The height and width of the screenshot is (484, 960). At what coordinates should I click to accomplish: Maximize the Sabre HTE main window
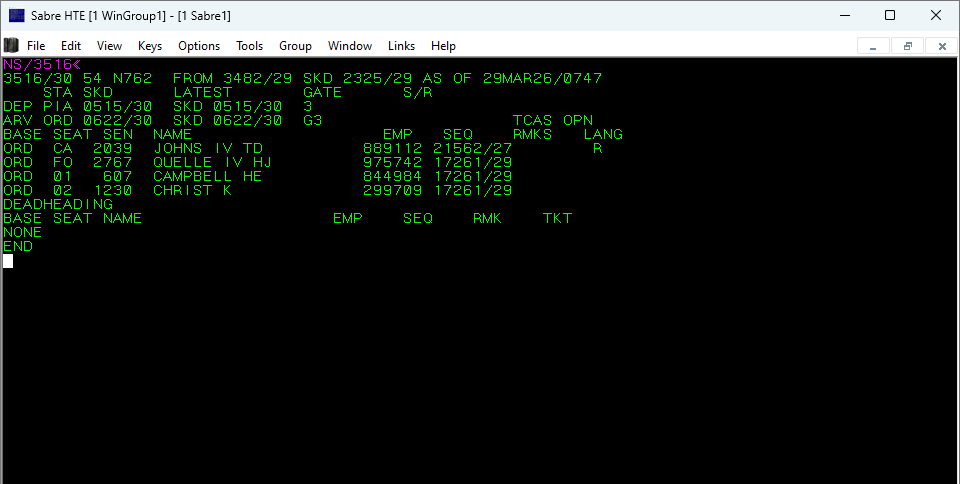coord(890,15)
